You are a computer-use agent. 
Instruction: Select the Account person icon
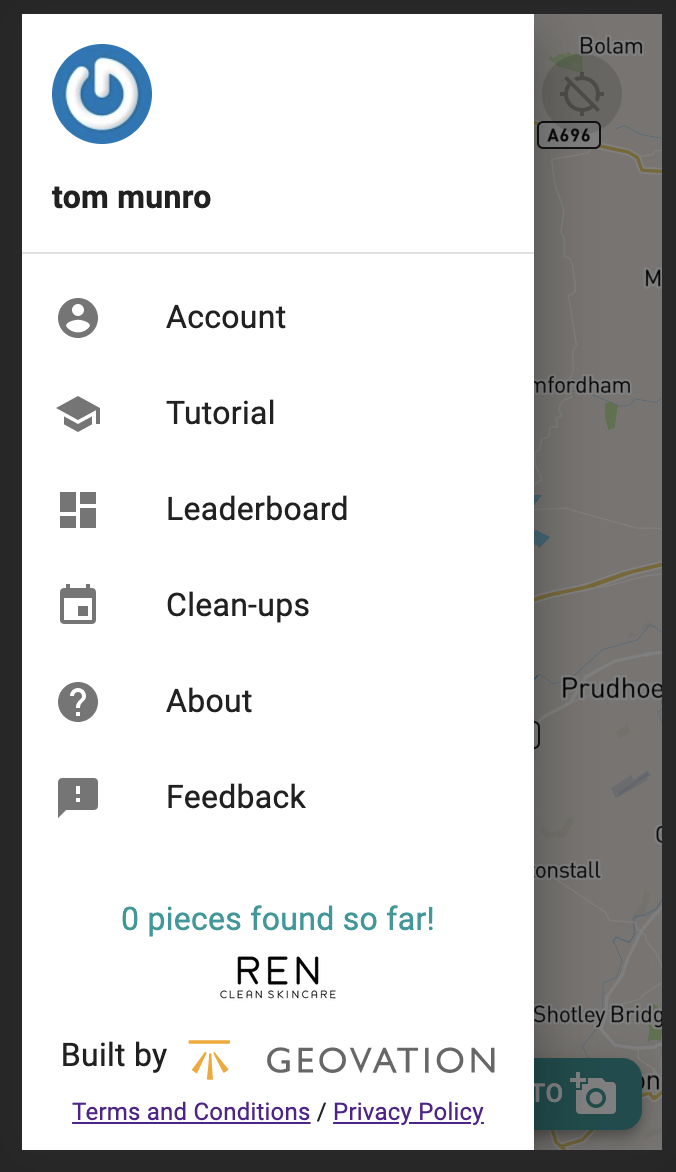[x=78, y=317]
